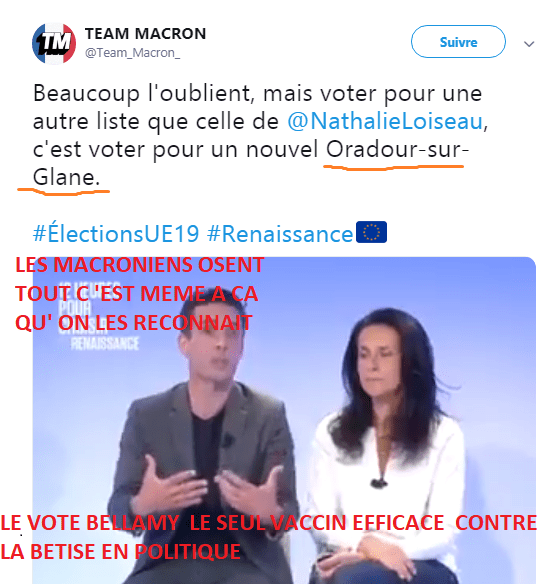Click the red LA BETISE EN POLITIQUE line

point(120,552)
